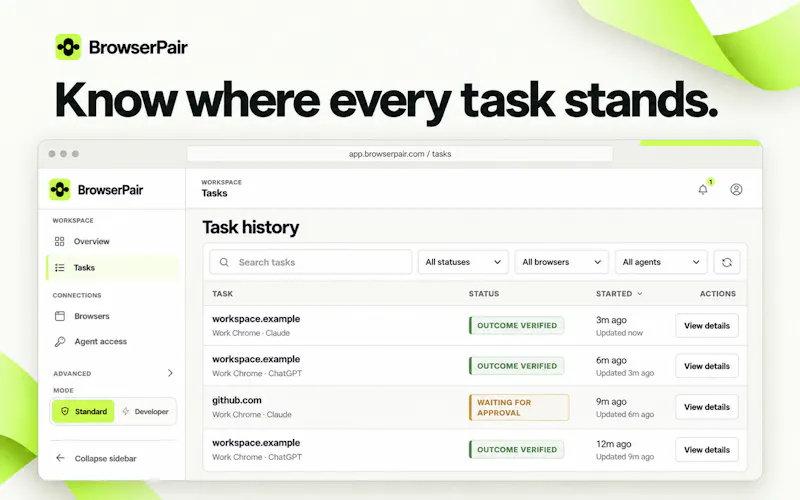Screen dimensions: 800x500
Task: Click the shield icon on Standard mode
Action: 65,411
